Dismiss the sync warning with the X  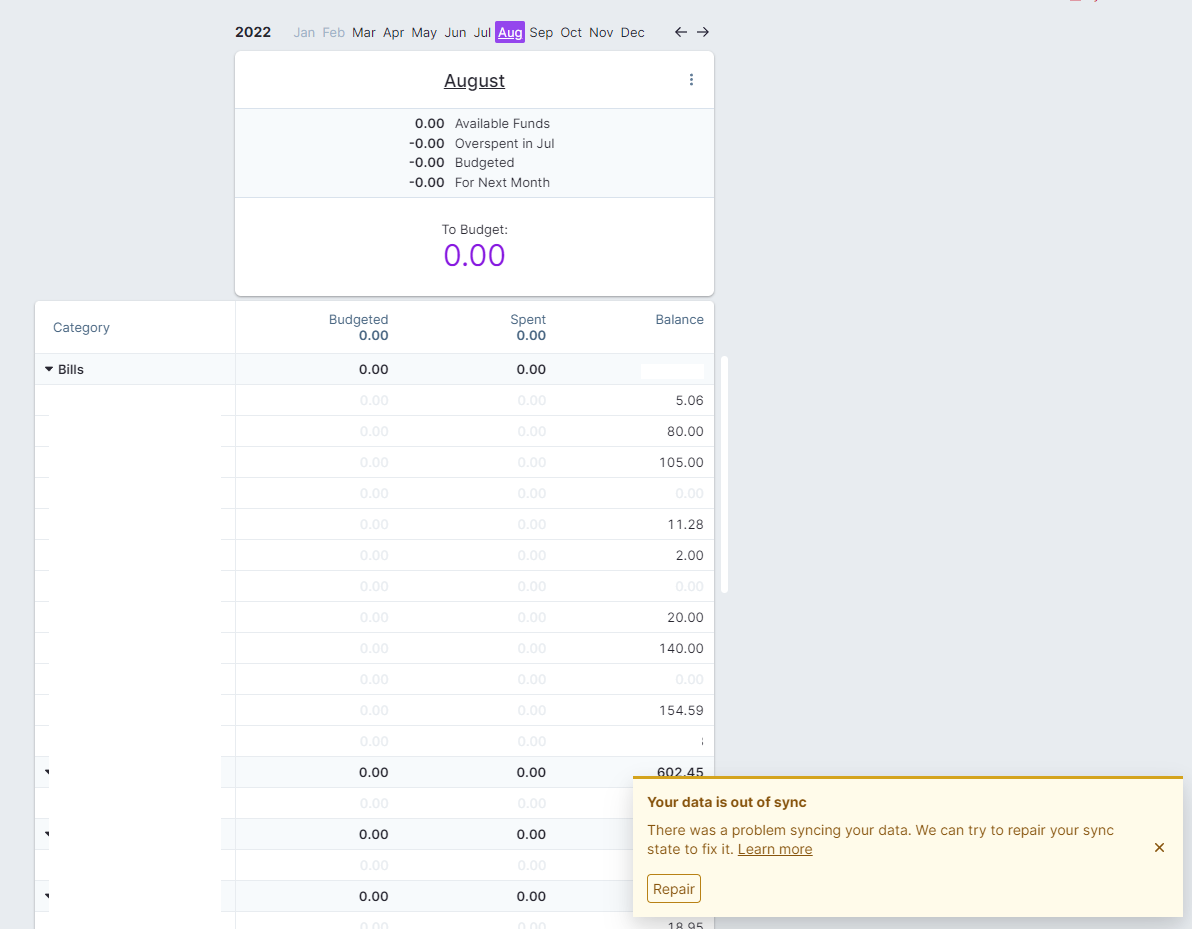pyautogui.click(x=1159, y=847)
